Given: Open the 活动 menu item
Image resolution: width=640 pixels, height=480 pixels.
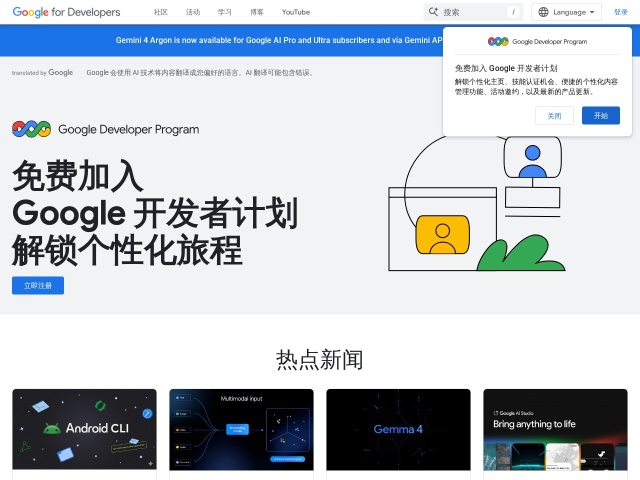Looking at the screenshot, I should pos(193,12).
